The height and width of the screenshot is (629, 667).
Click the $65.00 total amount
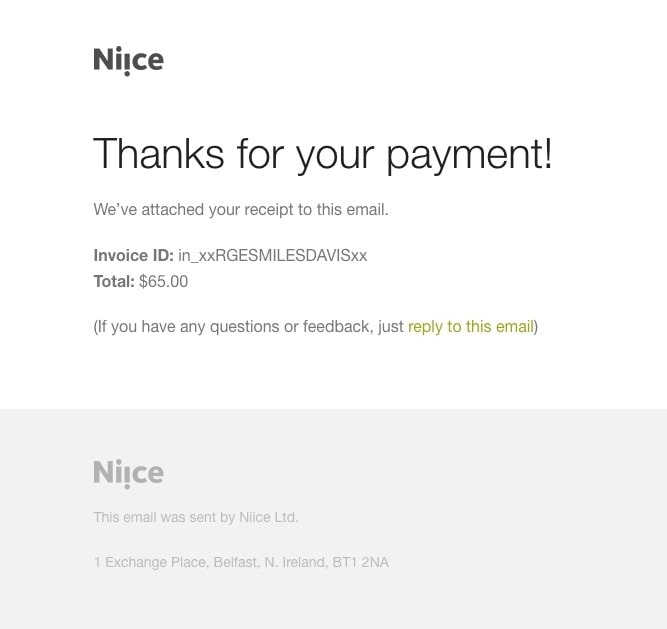click(x=163, y=281)
